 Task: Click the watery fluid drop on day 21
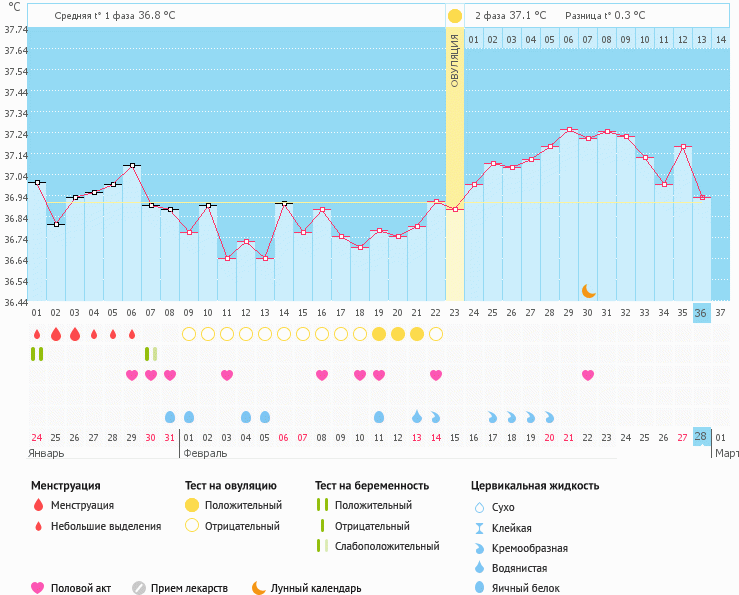coord(417,416)
